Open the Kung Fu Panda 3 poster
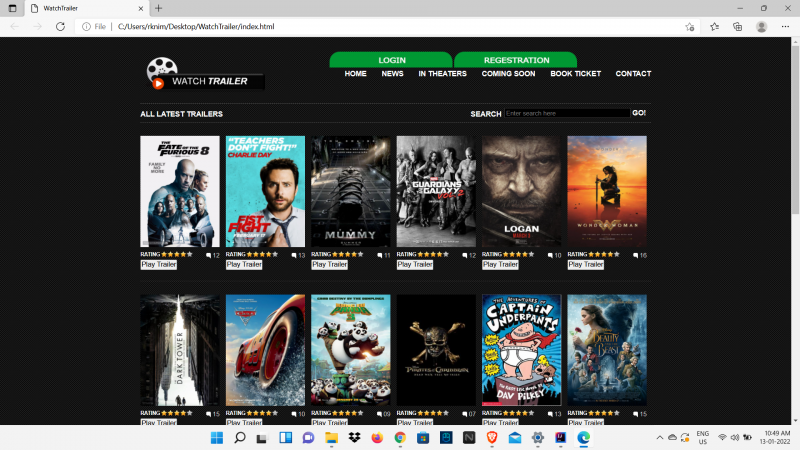This screenshot has height=450, width=800. click(x=351, y=350)
